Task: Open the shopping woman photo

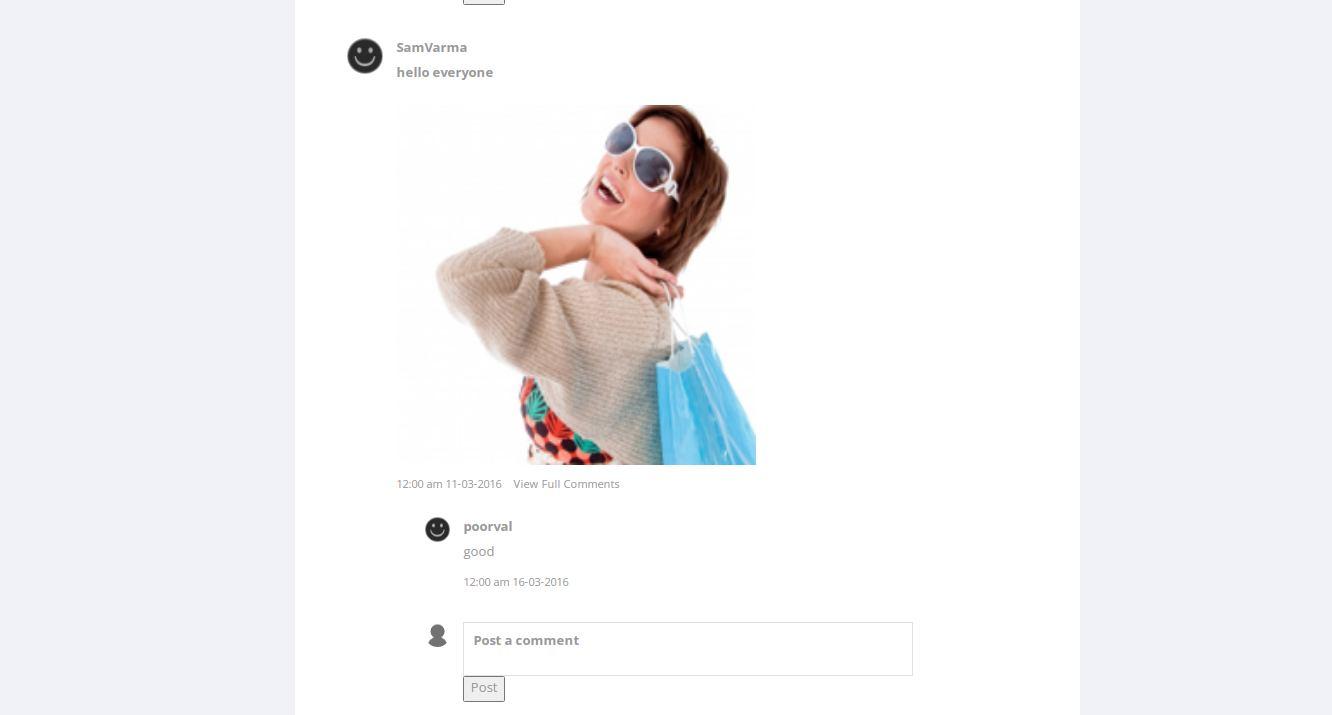Action: [x=576, y=285]
